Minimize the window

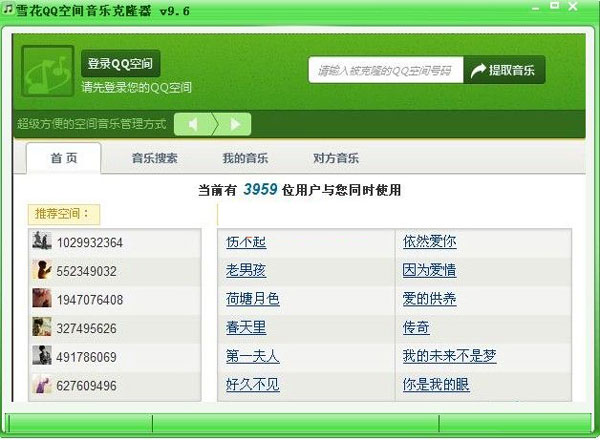pos(536,7)
